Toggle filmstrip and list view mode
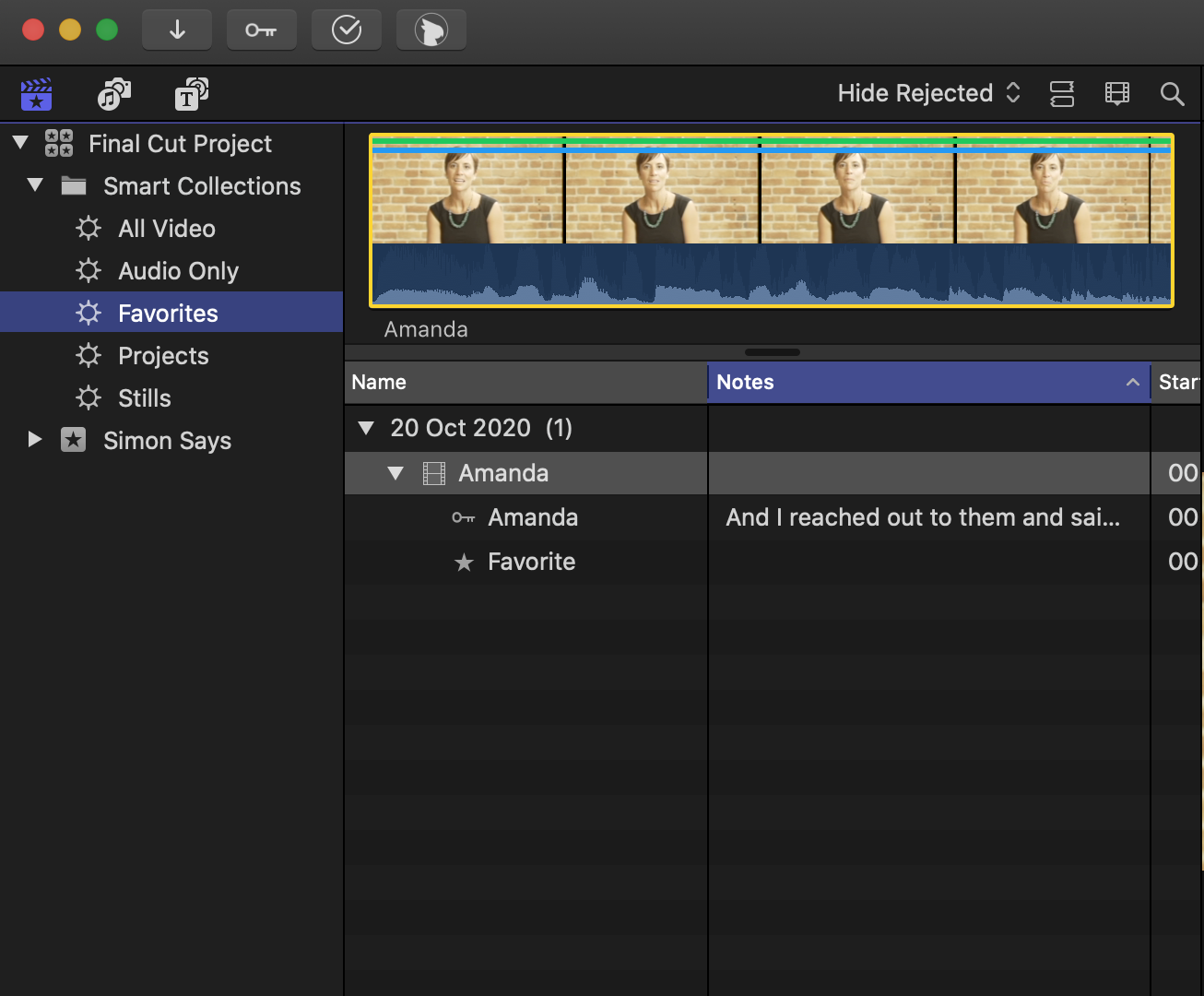 (x=1062, y=94)
